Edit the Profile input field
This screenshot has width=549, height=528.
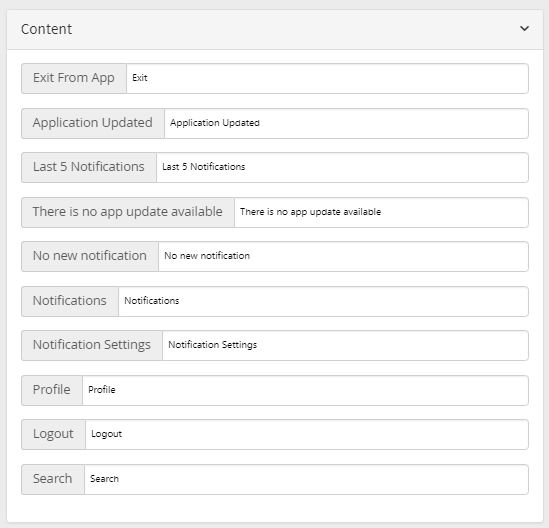[x=305, y=390]
